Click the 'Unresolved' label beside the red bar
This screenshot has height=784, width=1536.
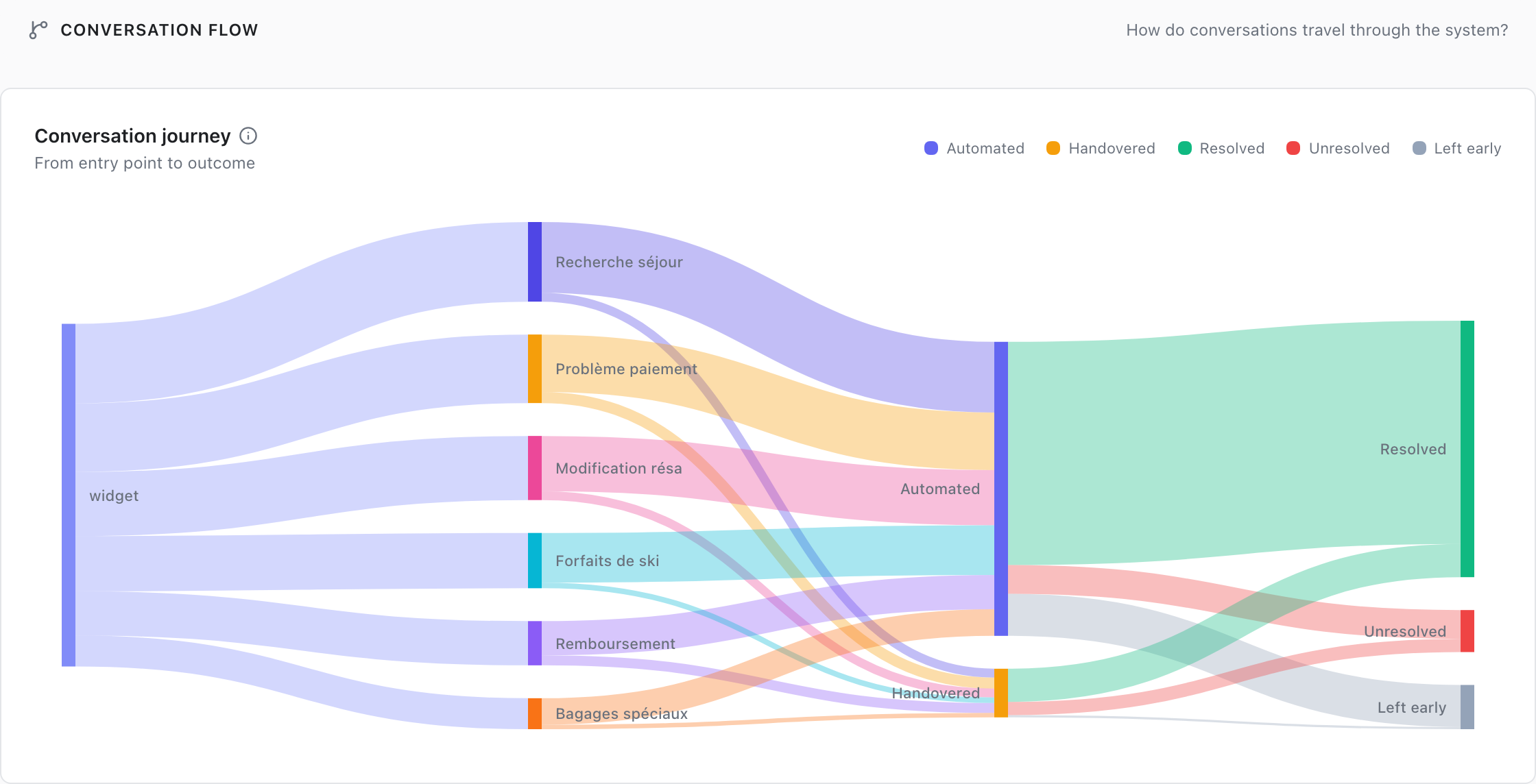coord(1405,631)
